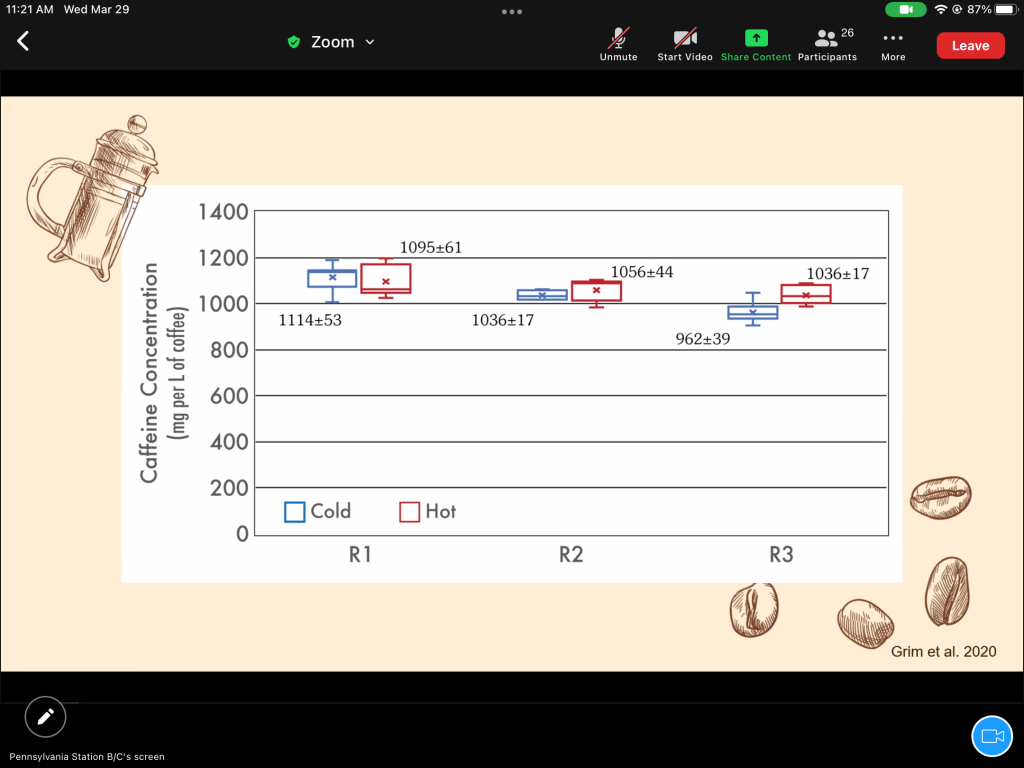Select the blue Cold legend swatch
The width and height of the screenshot is (1024, 768).
[295, 511]
